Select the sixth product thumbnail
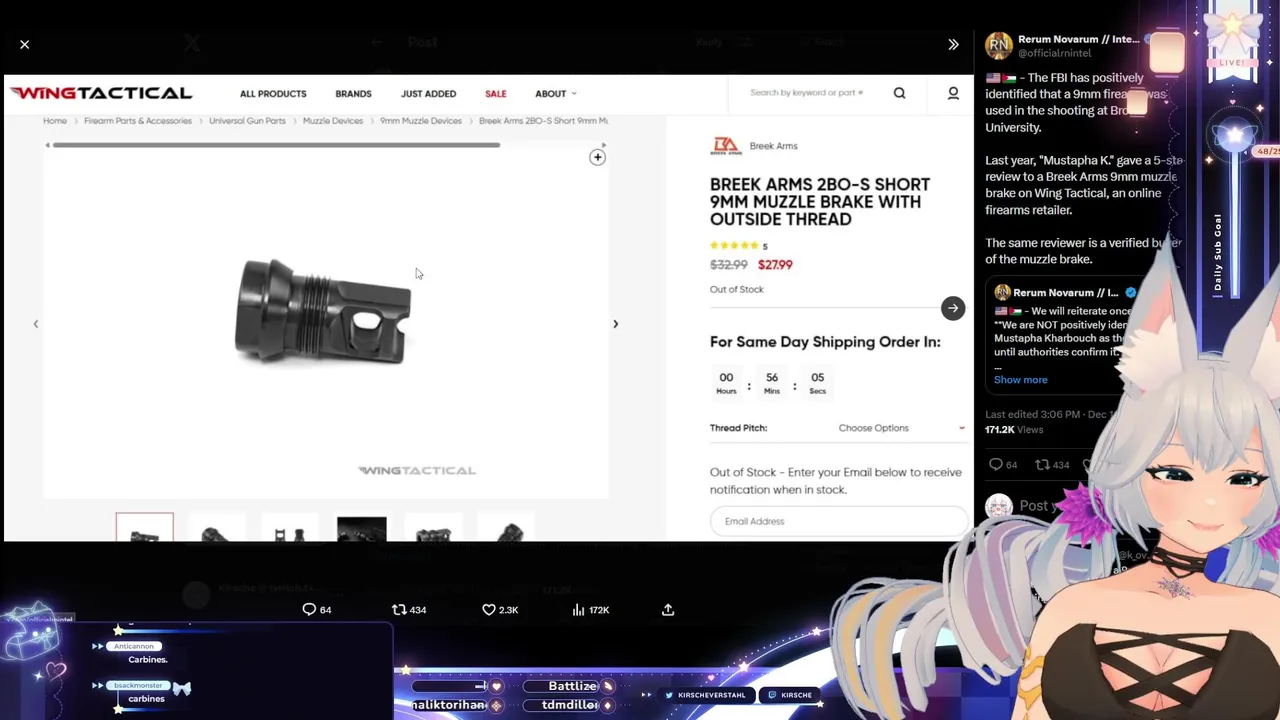Image resolution: width=1280 pixels, height=720 pixels. pyautogui.click(x=506, y=528)
